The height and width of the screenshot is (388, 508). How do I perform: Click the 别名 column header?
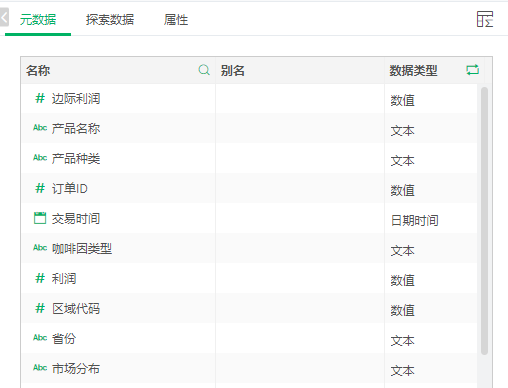coord(232,70)
